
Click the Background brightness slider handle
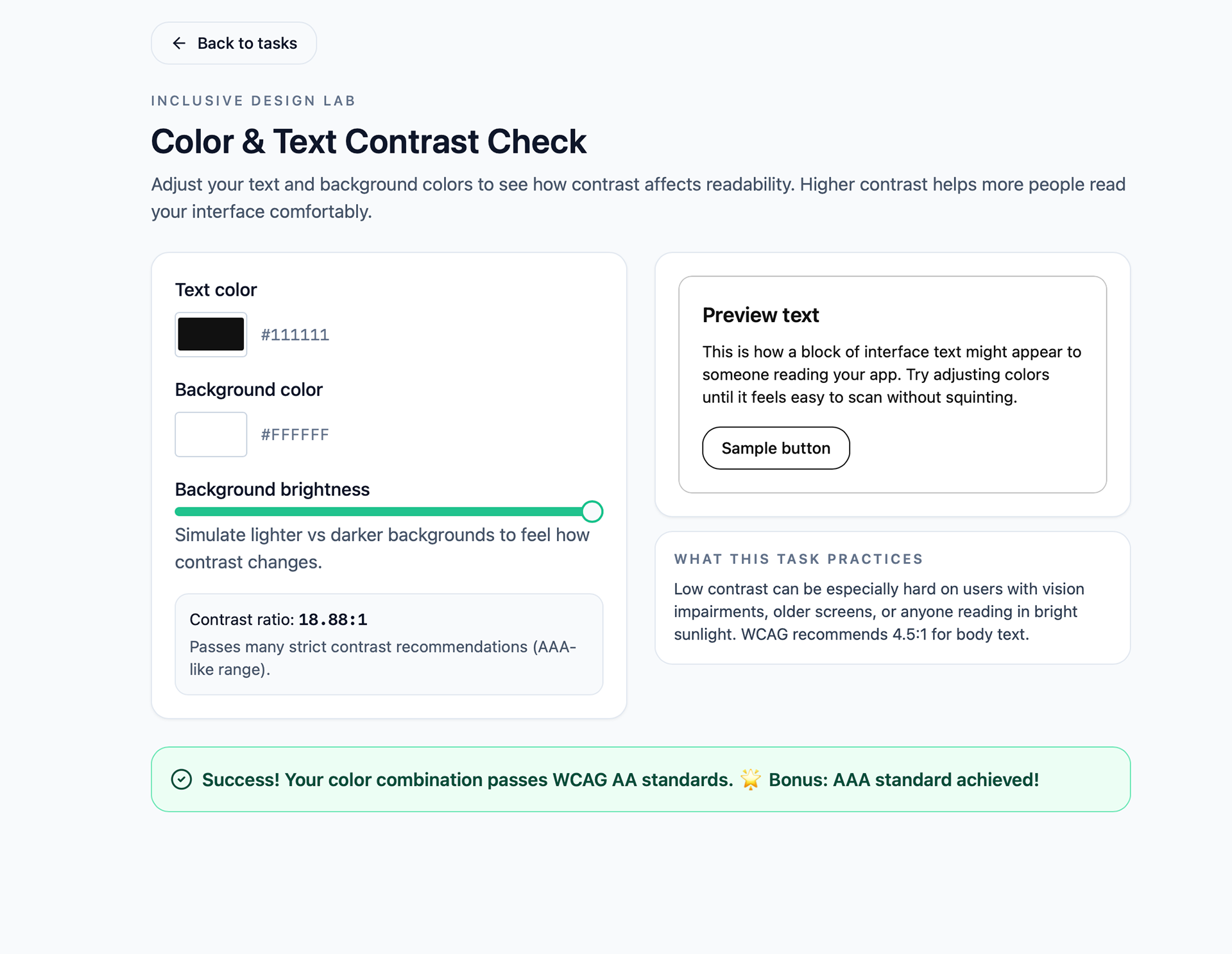[592, 511]
